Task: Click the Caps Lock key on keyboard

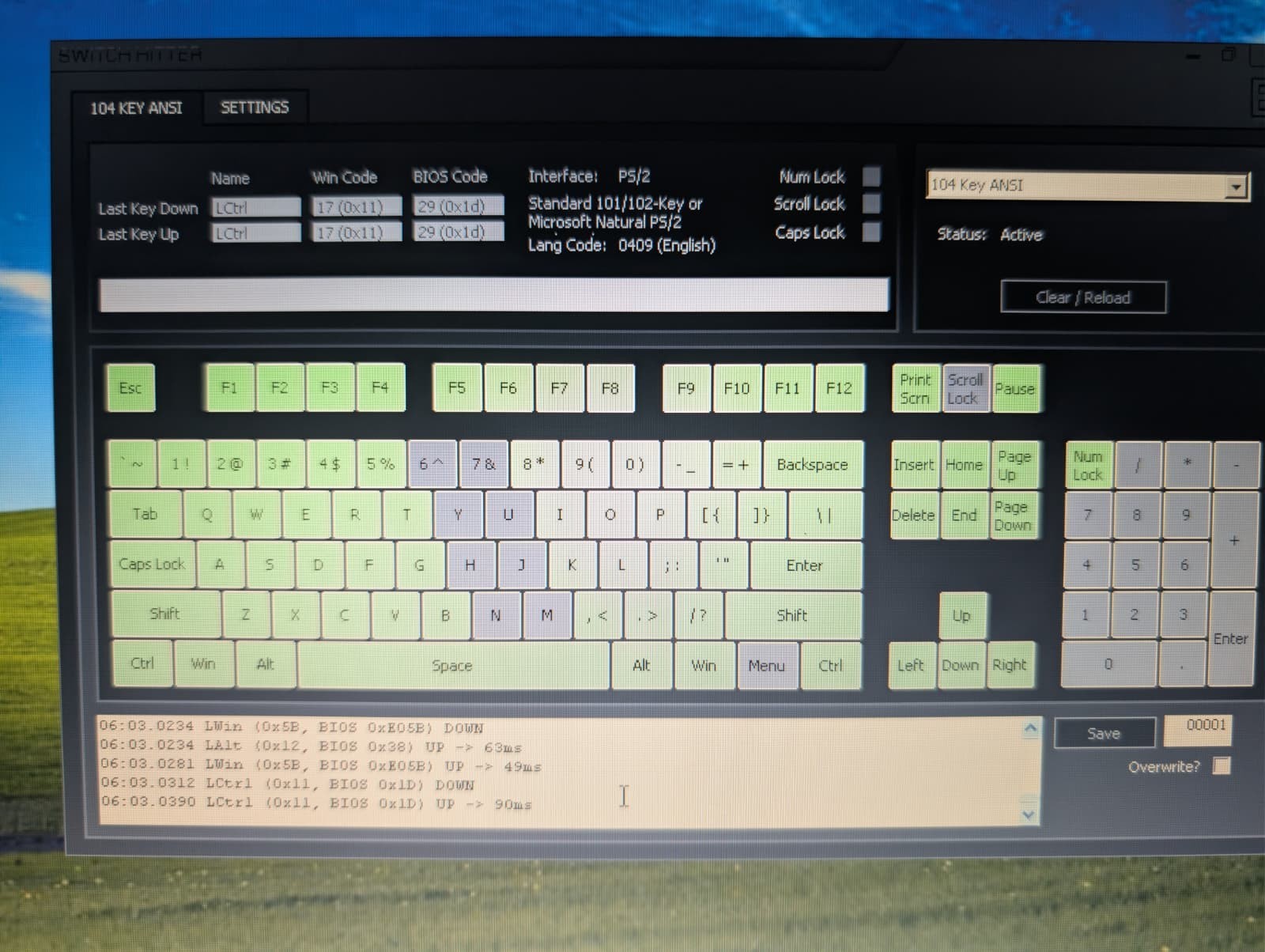Action: (152, 564)
